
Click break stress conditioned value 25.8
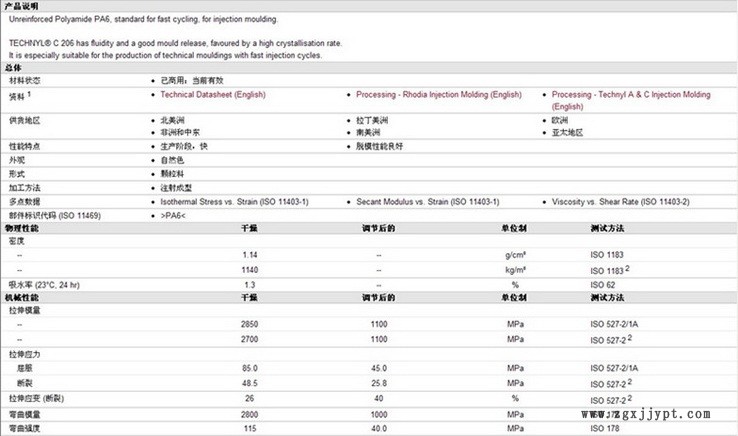(x=379, y=383)
